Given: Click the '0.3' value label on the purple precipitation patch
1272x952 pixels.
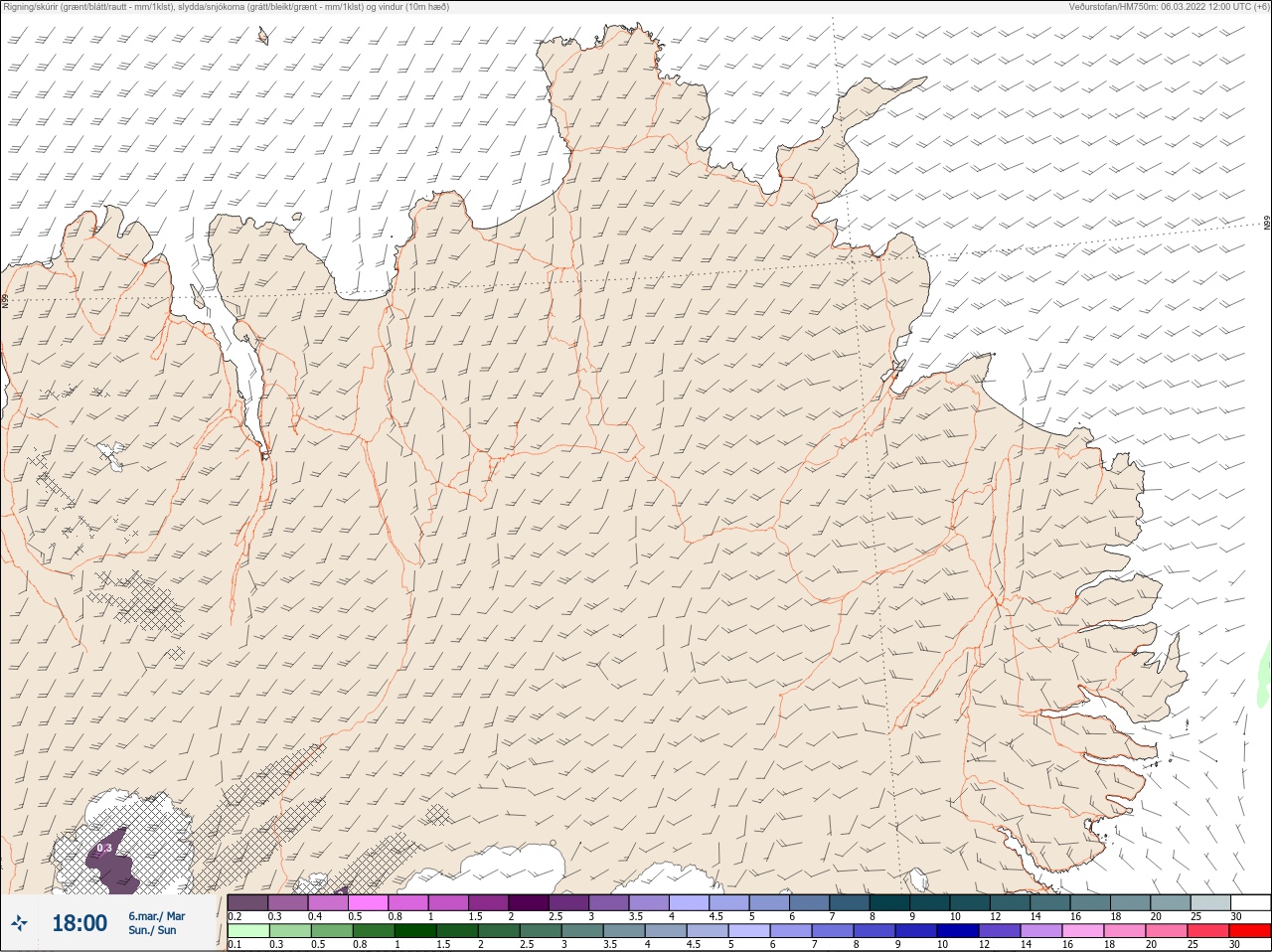Looking at the screenshot, I should tap(105, 848).
